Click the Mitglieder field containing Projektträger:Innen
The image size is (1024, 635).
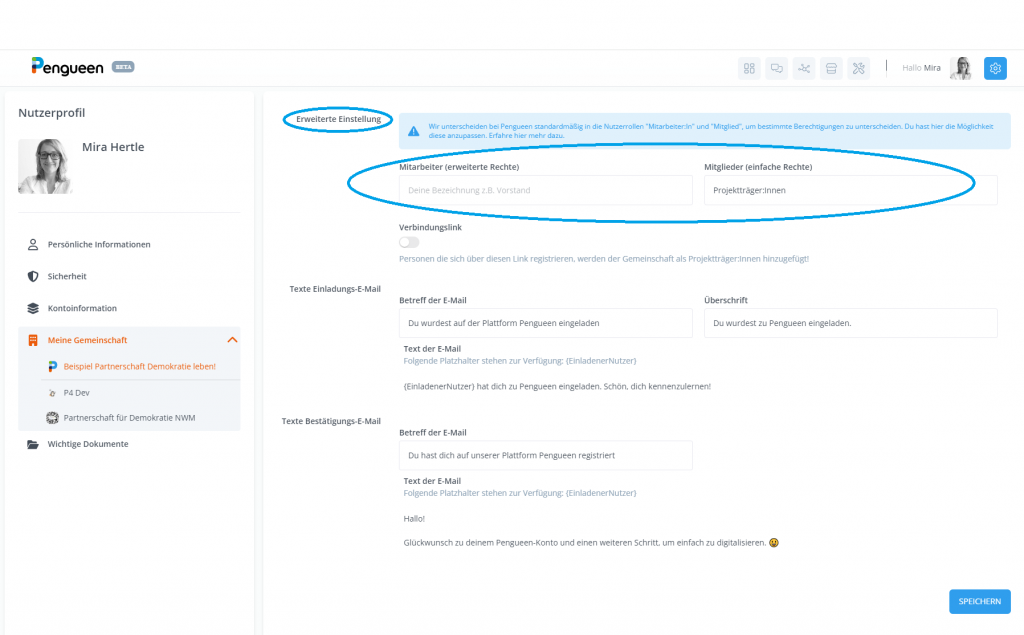point(850,190)
